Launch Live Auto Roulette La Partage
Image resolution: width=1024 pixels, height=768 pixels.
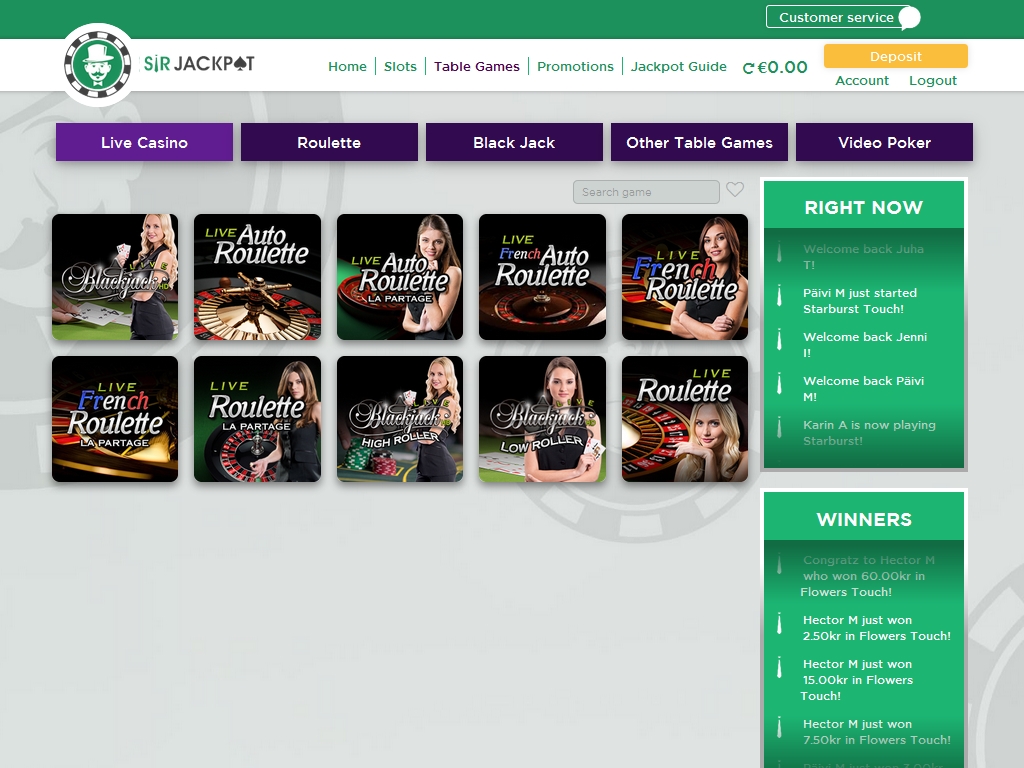click(400, 277)
